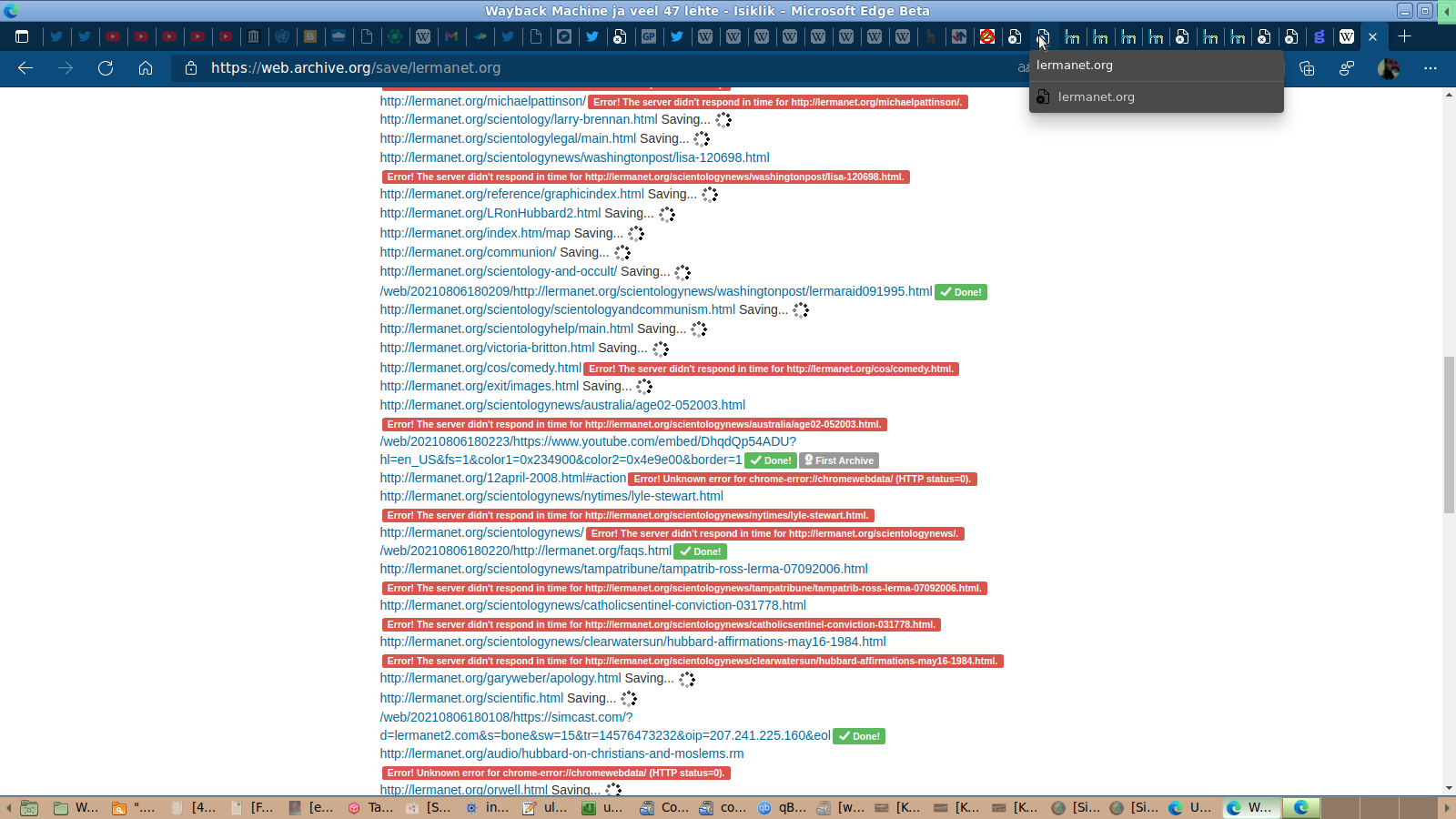The height and width of the screenshot is (819, 1456).
Task: Click the Unknown error badge beside 12april-2008.html
Action: [803, 479]
